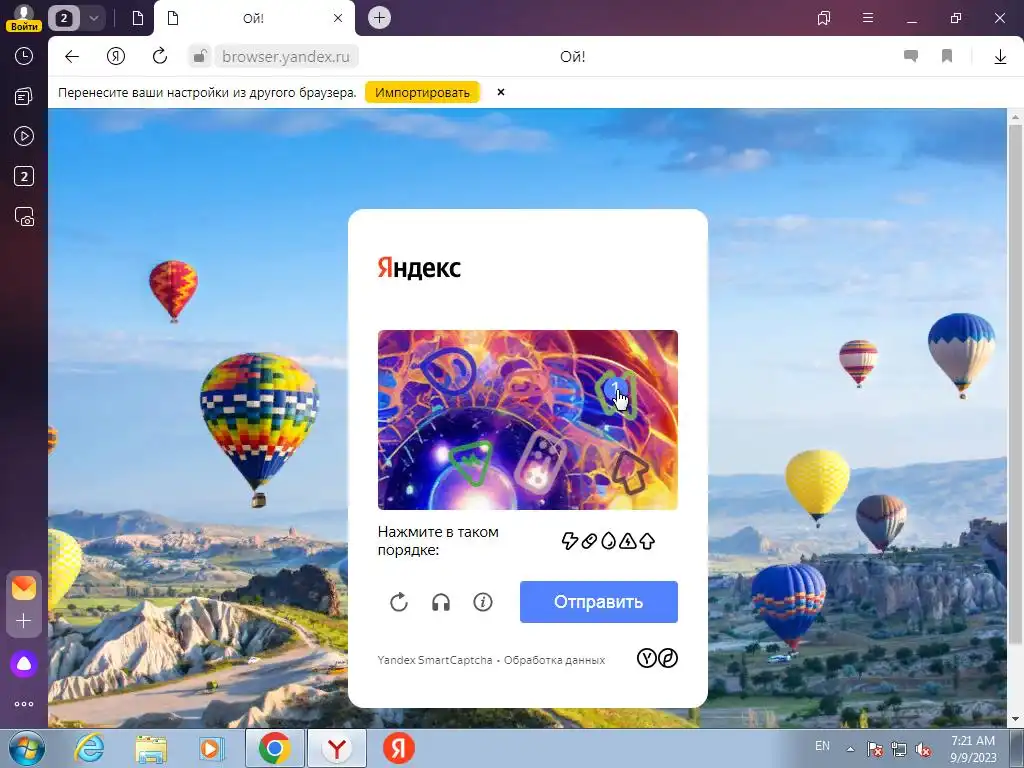The height and width of the screenshot is (768, 1024).
Task: Open the screenshot tool in sidebar
Action: click(24, 217)
